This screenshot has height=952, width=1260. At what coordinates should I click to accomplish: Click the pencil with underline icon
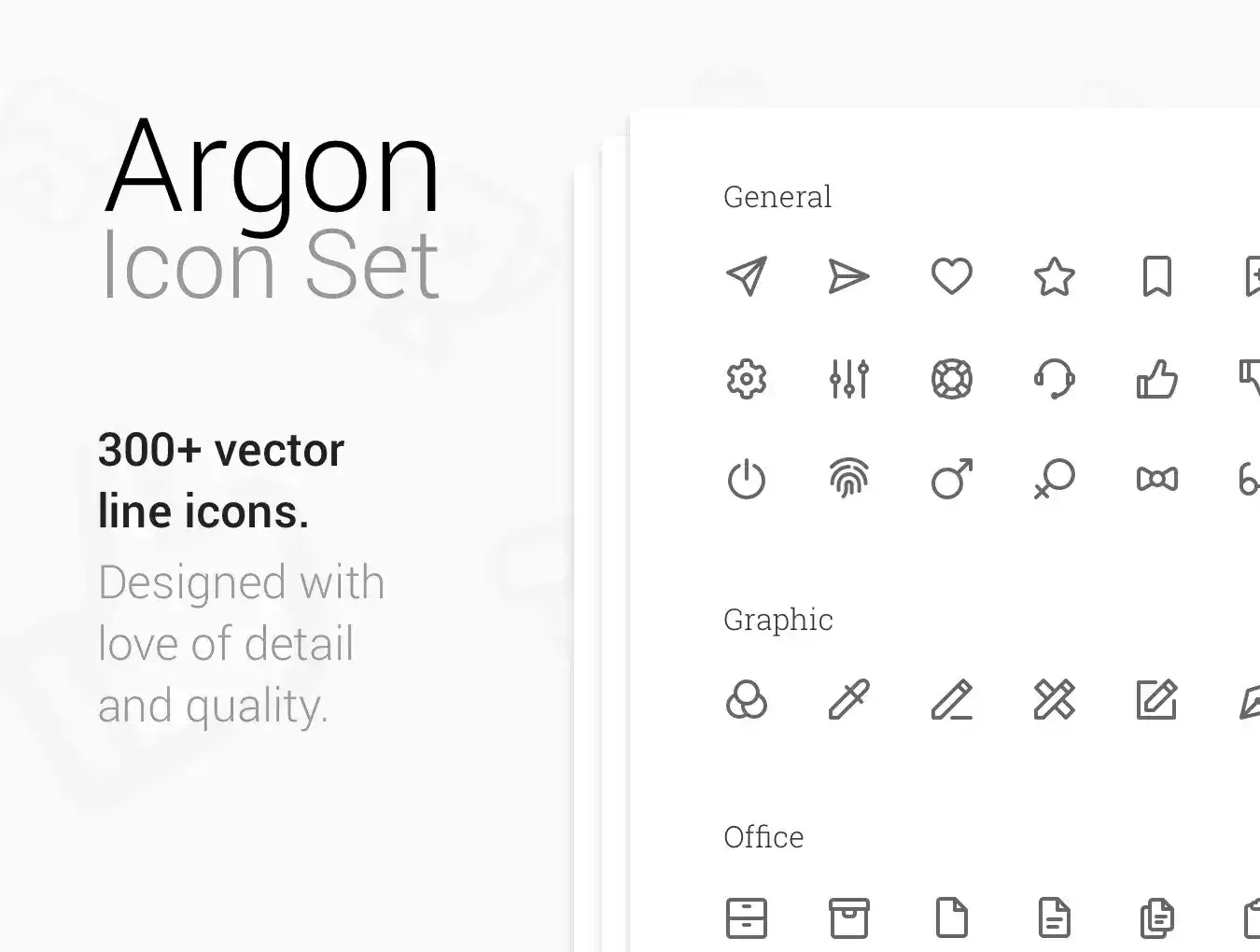tap(951, 699)
